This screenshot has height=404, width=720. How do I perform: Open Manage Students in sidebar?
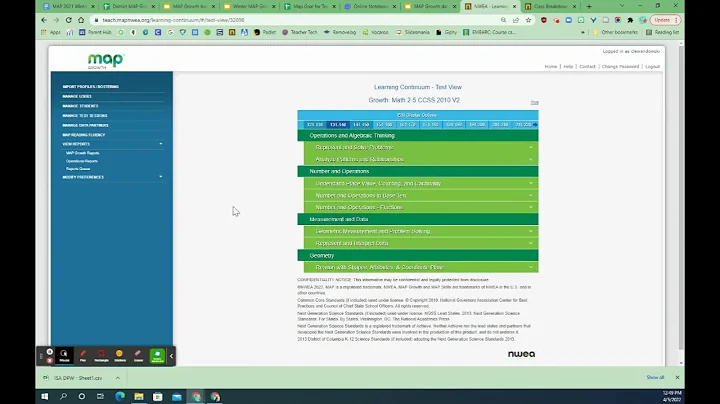pyautogui.click(x=80, y=106)
